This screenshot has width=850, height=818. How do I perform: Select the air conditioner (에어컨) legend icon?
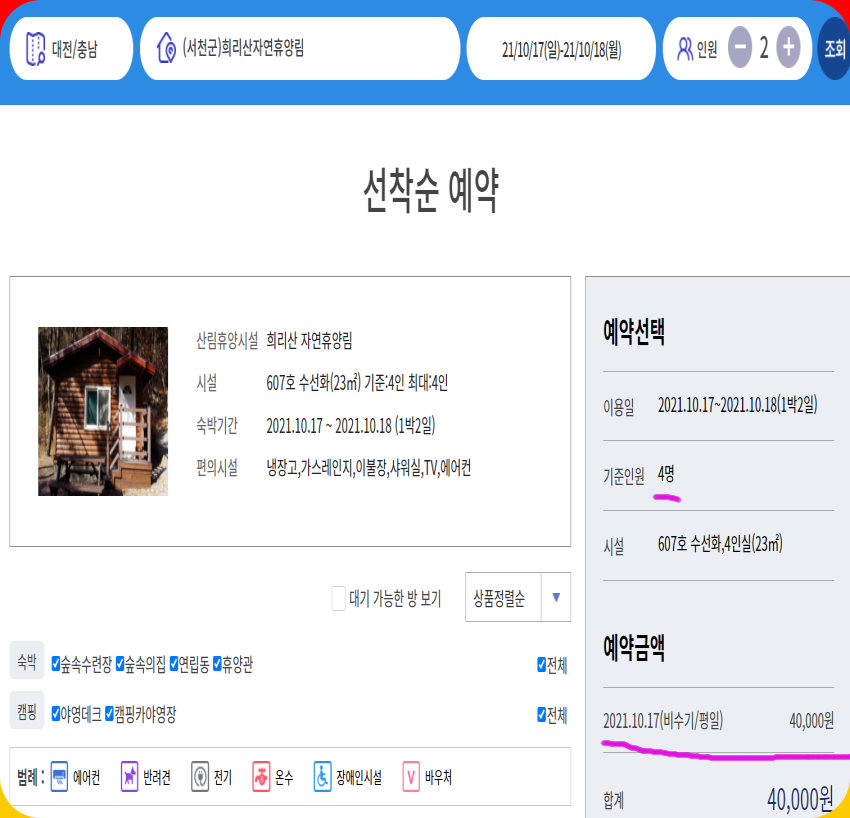point(59,777)
